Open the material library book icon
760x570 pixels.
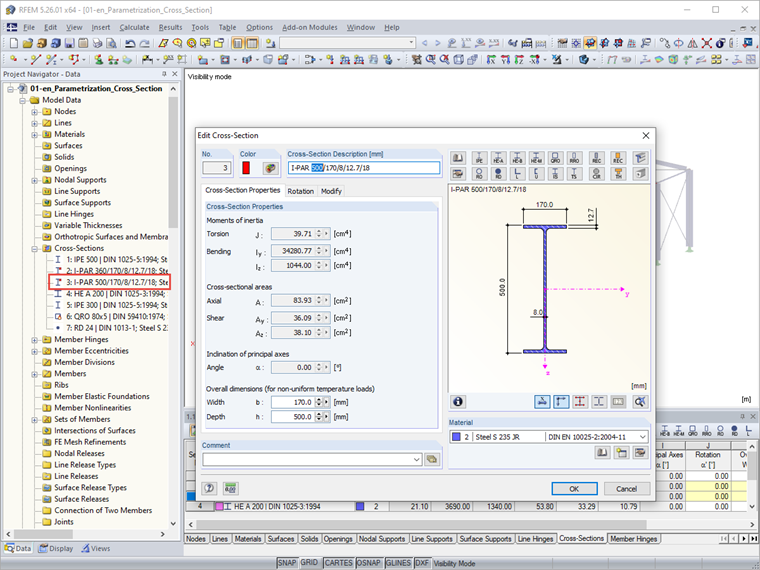point(603,453)
